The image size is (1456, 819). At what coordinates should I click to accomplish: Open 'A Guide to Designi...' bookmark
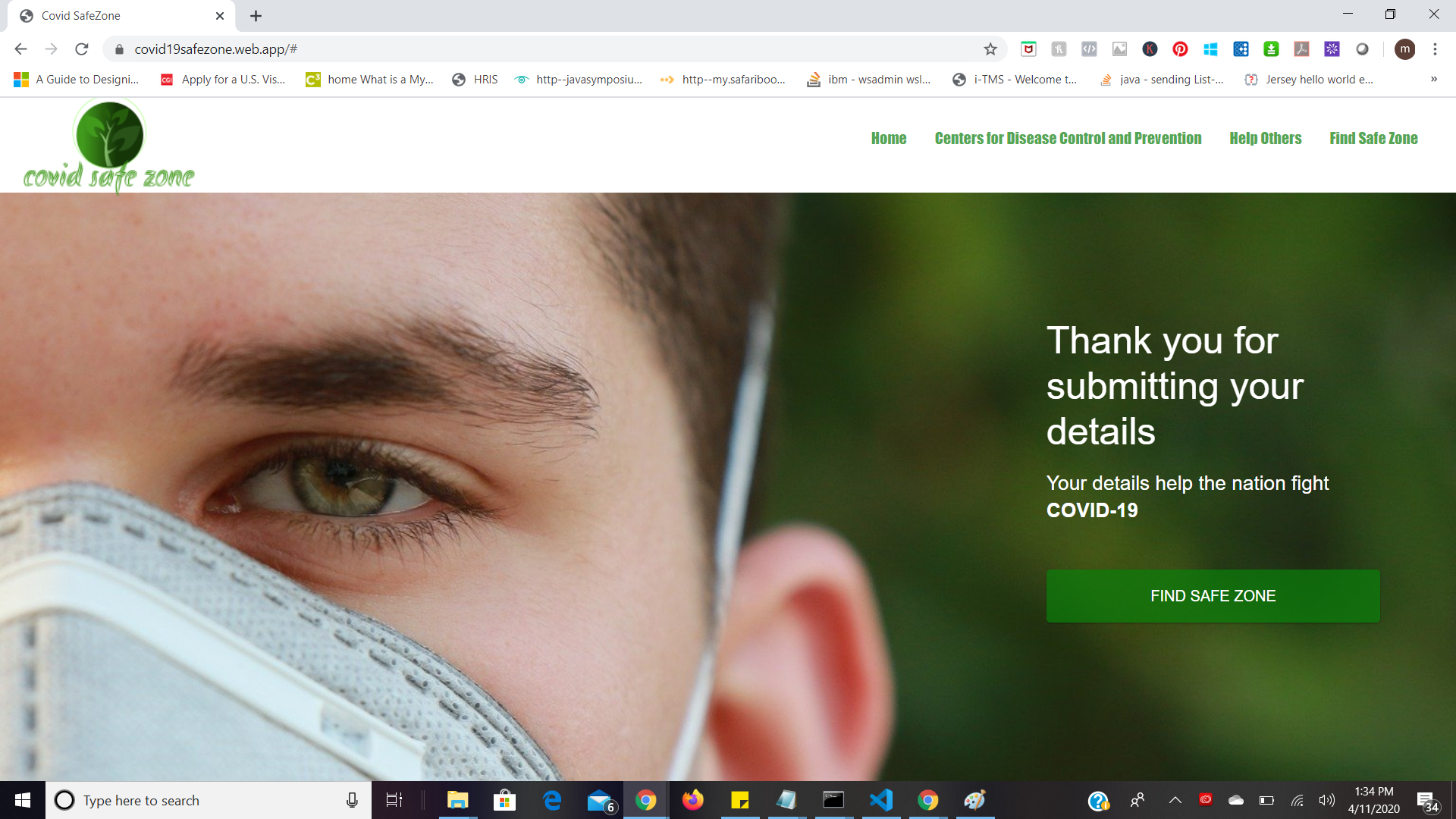77,80
